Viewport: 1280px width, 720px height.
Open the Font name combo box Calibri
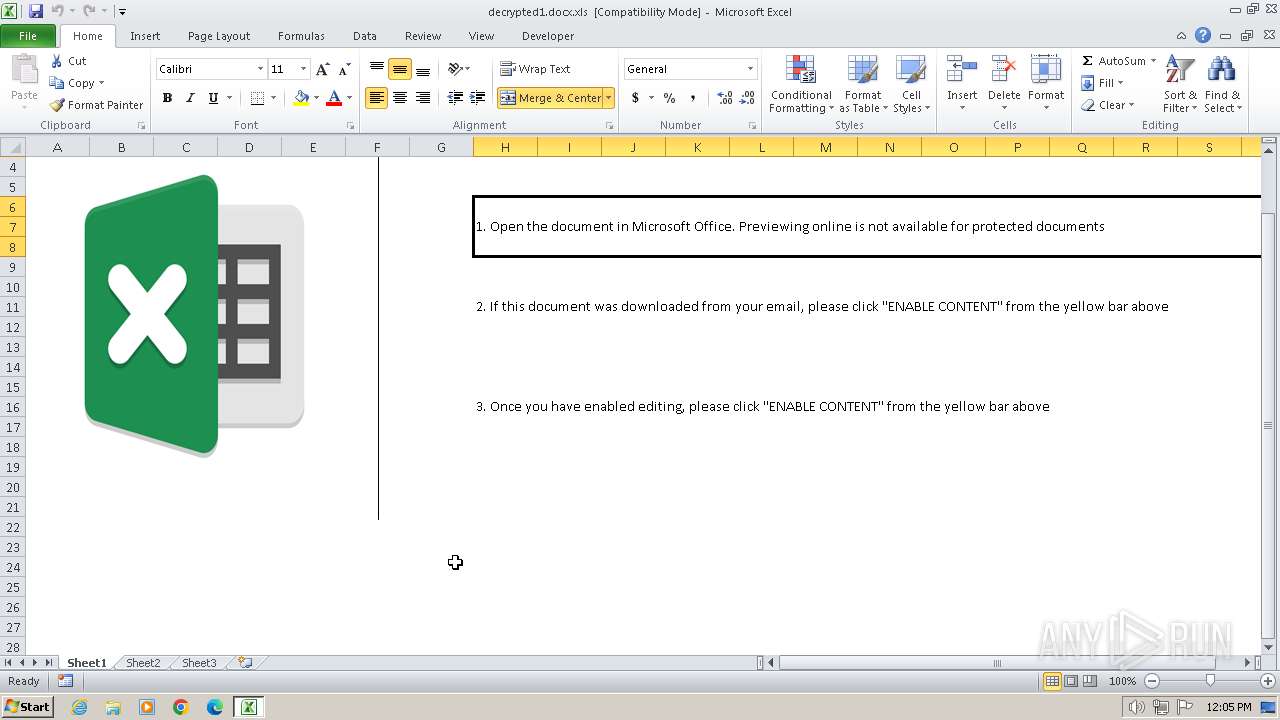[211, 69]
